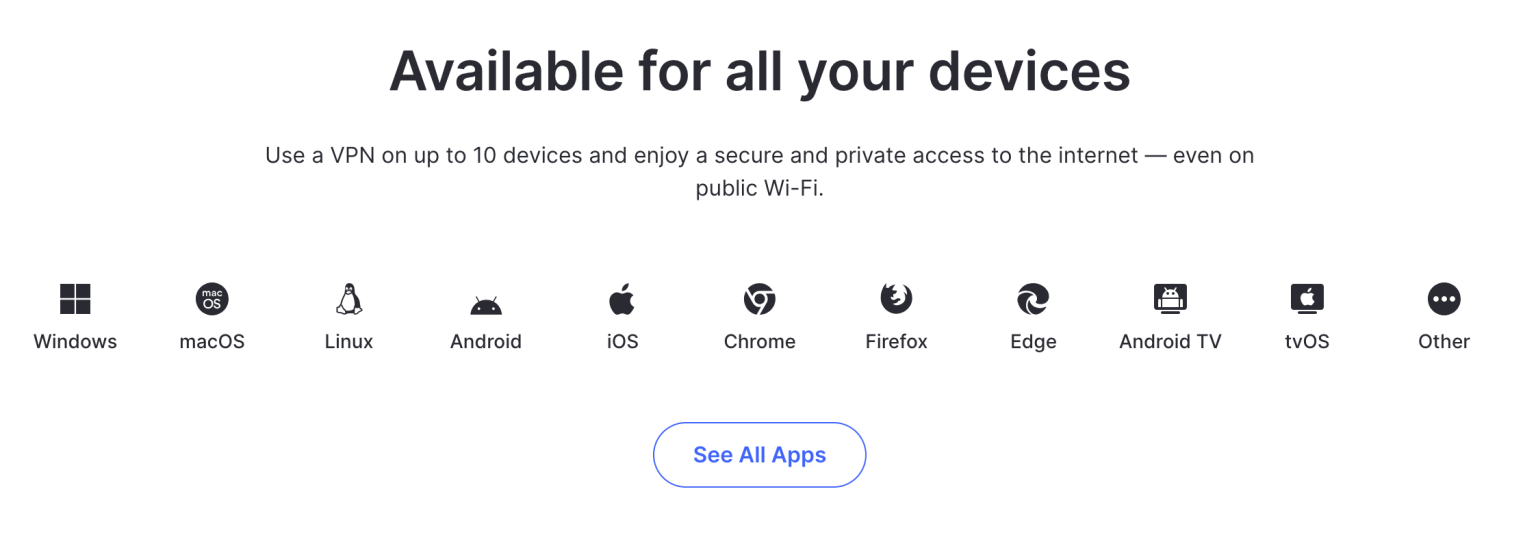The image size is (1536, 539).
Task: Select the Chrome text label
Action: click(760, 342)
